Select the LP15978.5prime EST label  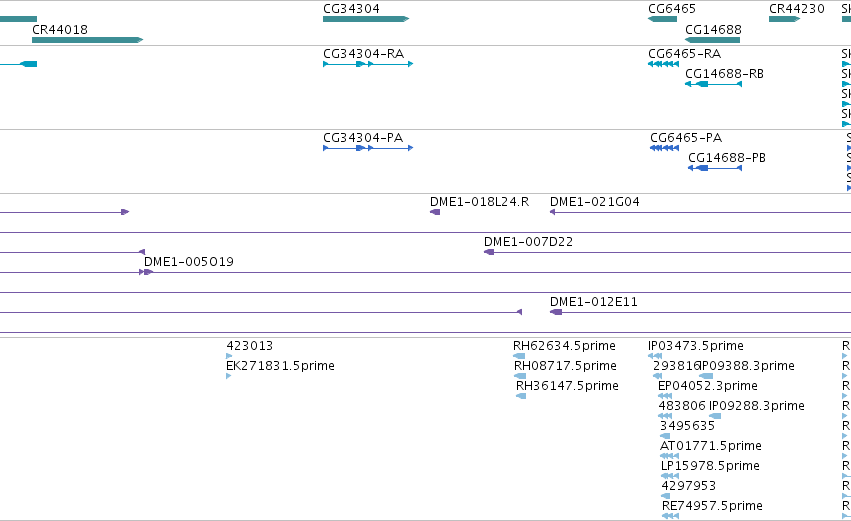[x=710, y=466]
